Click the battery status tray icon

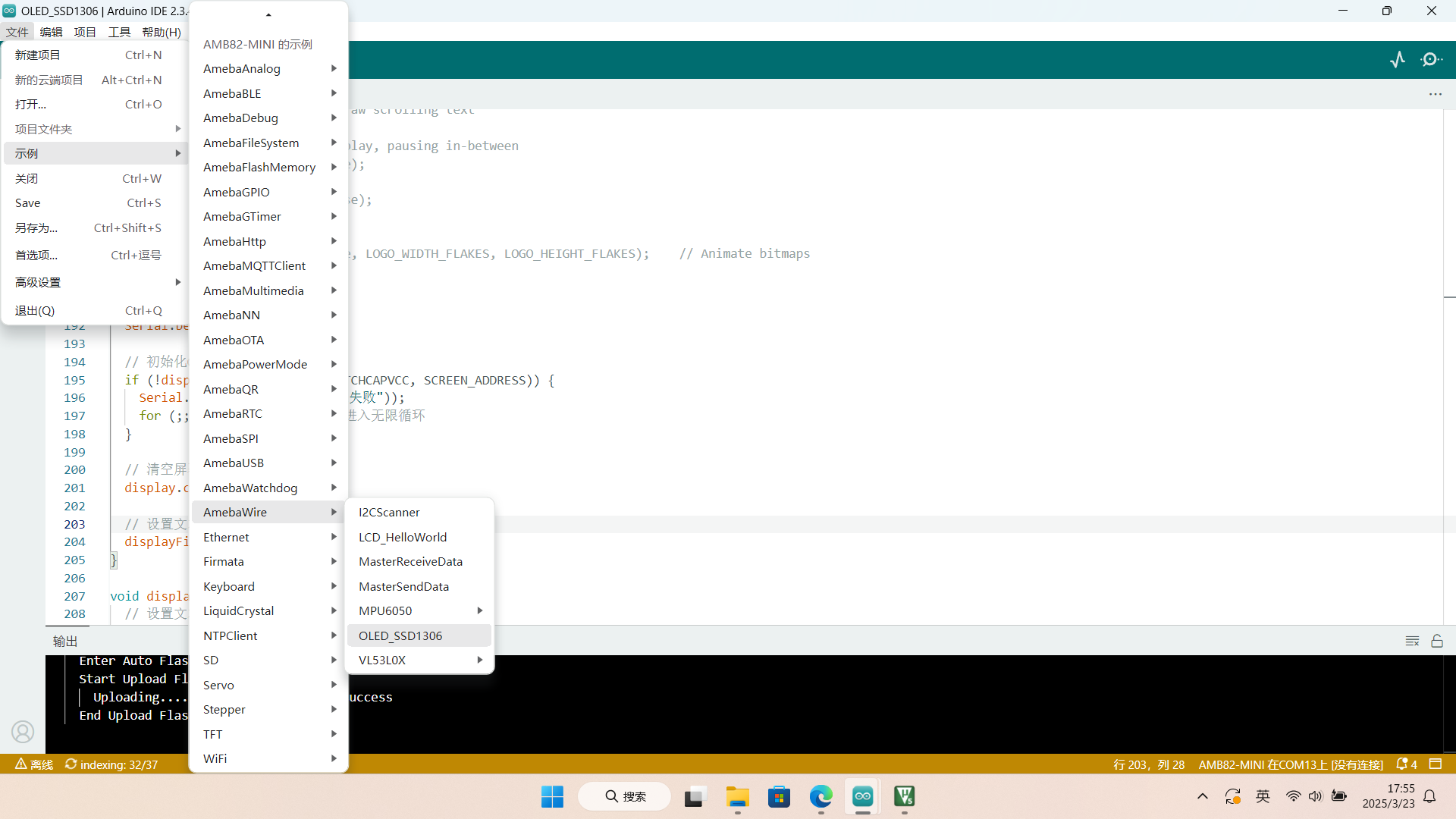click(1339, 796)
